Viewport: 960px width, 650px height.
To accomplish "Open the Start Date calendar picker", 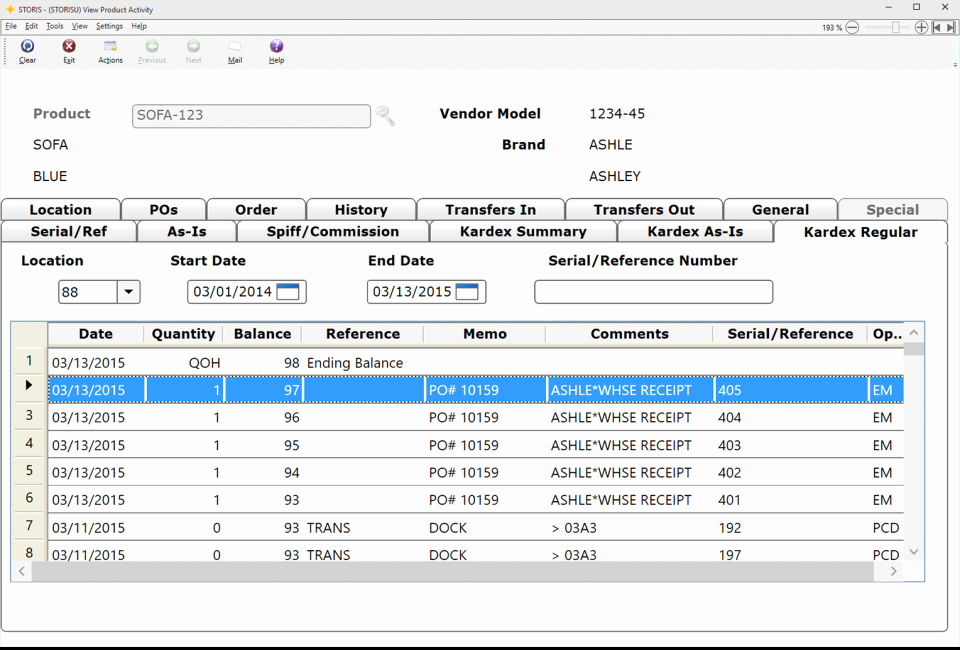I will coord(288,292).
